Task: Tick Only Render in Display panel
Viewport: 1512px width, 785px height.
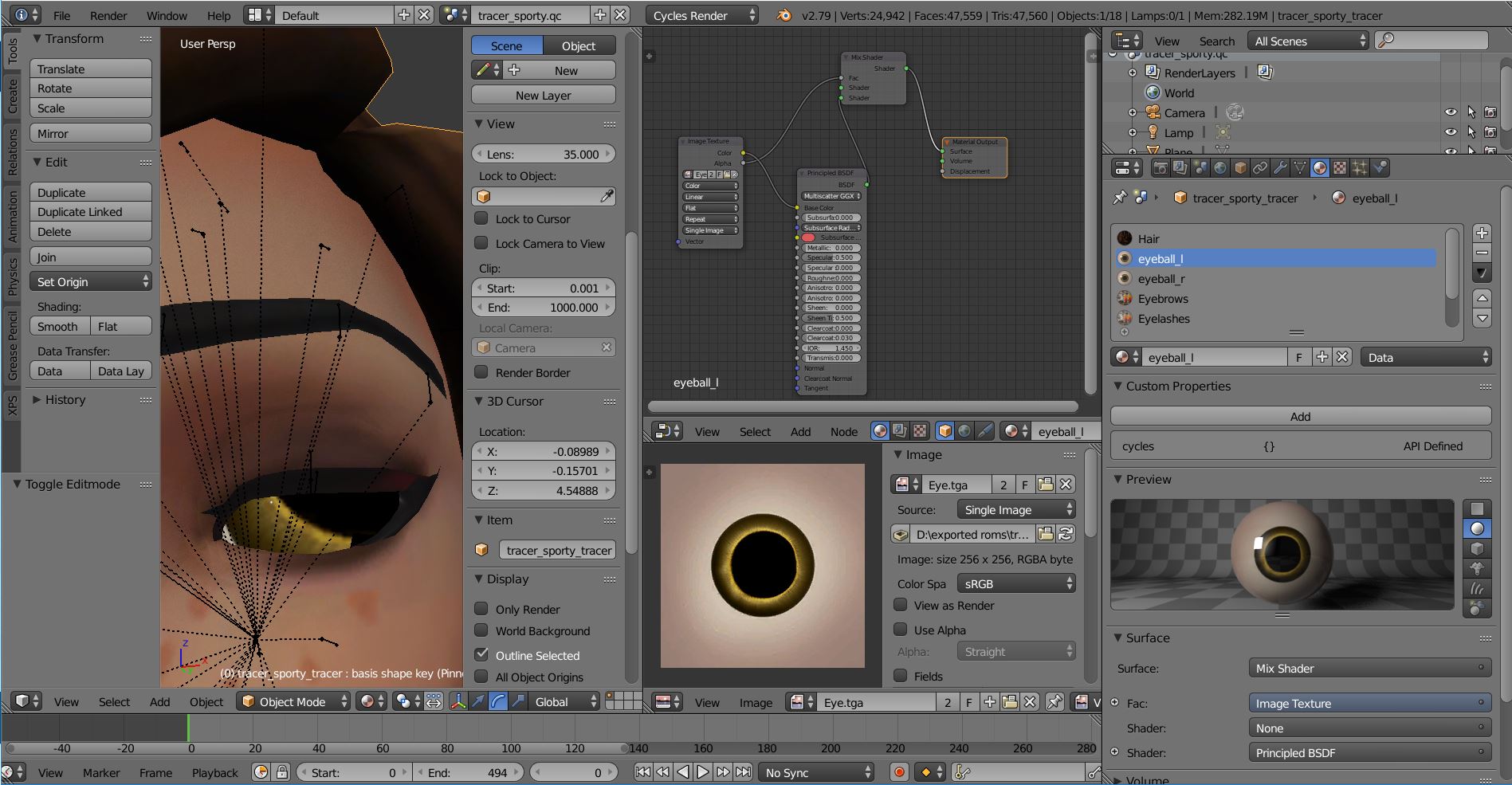Action: pyautogui.click(x=481, y=609)
